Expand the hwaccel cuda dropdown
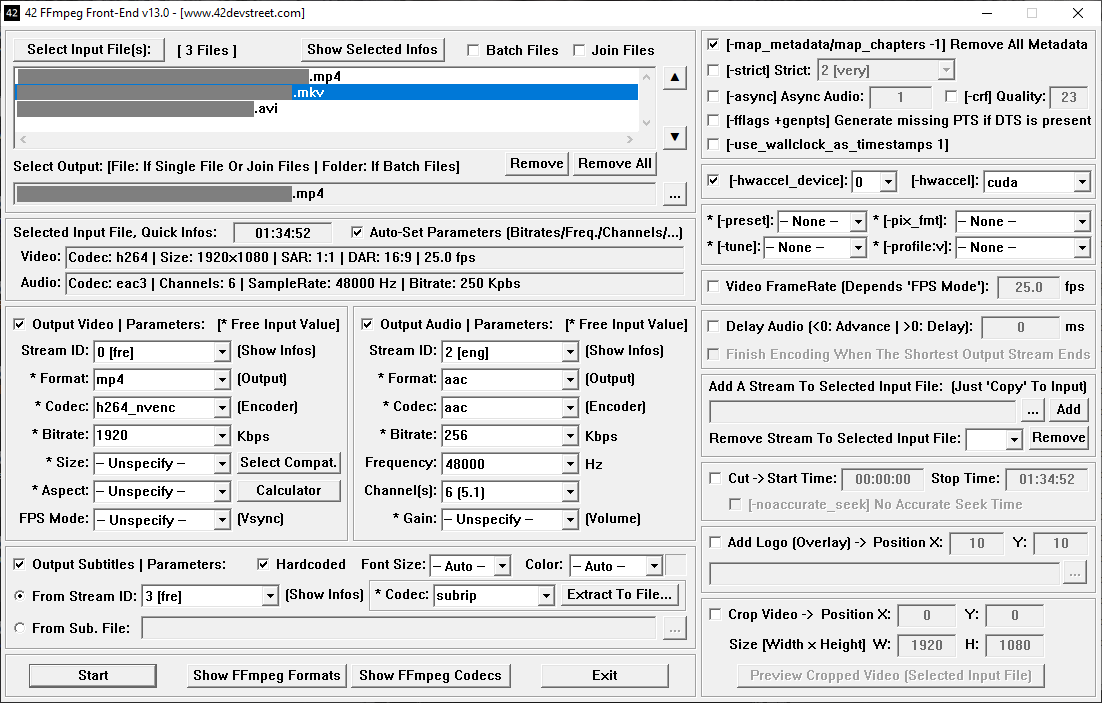Screen dimensions: 1102x703 [1081, 183]
